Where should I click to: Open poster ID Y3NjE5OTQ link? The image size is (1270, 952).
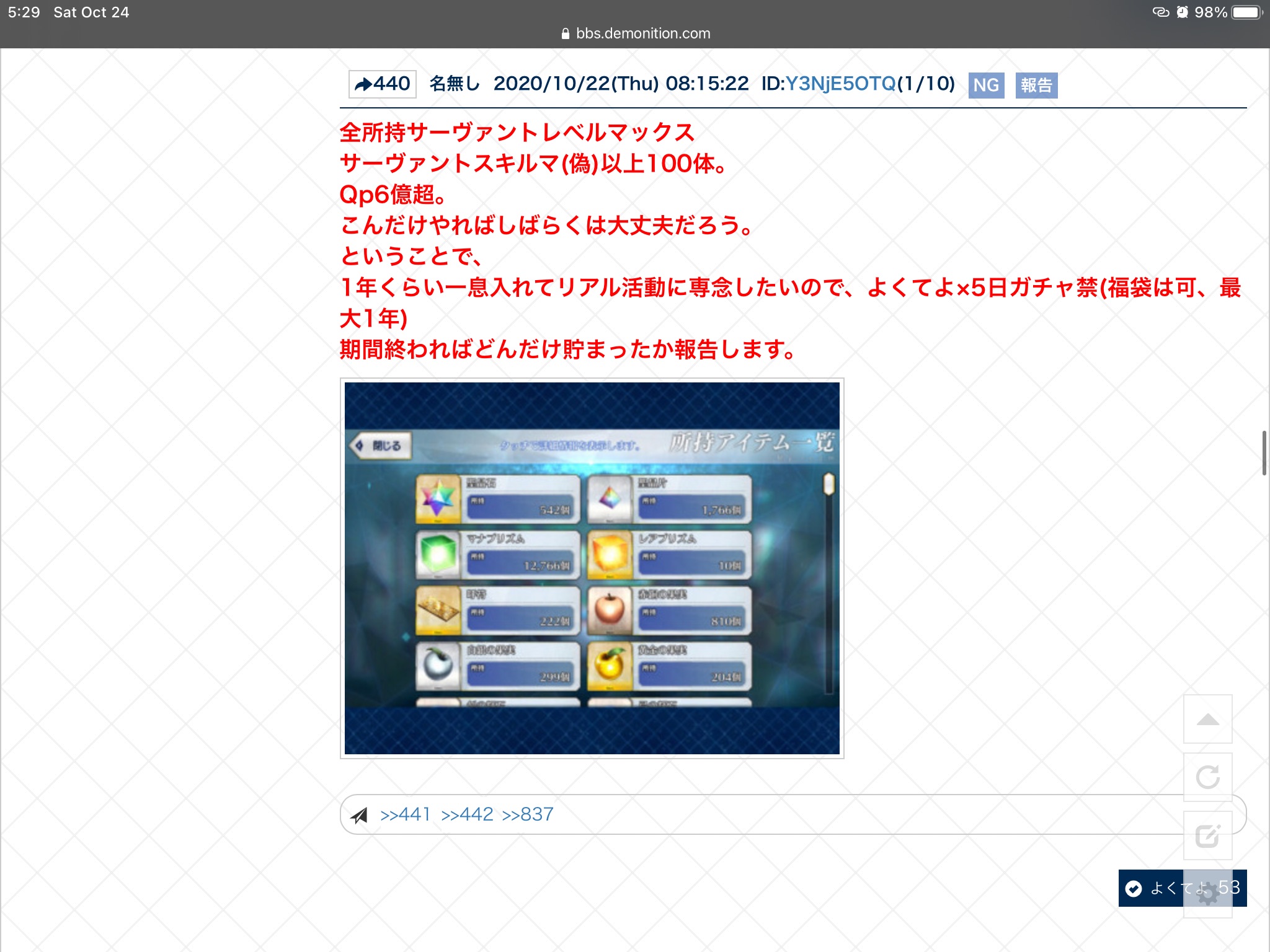point(840,84)
